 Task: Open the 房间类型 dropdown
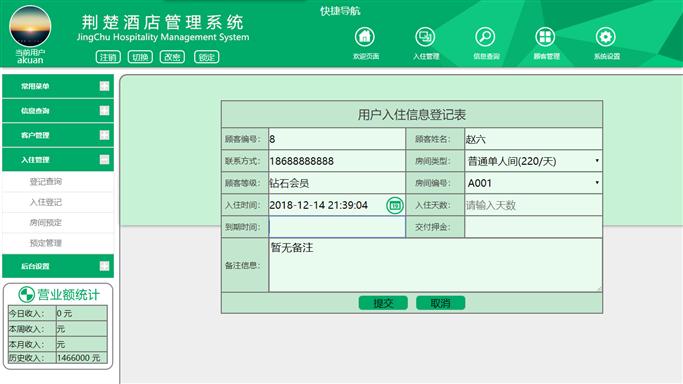click(x=534, y=161)
